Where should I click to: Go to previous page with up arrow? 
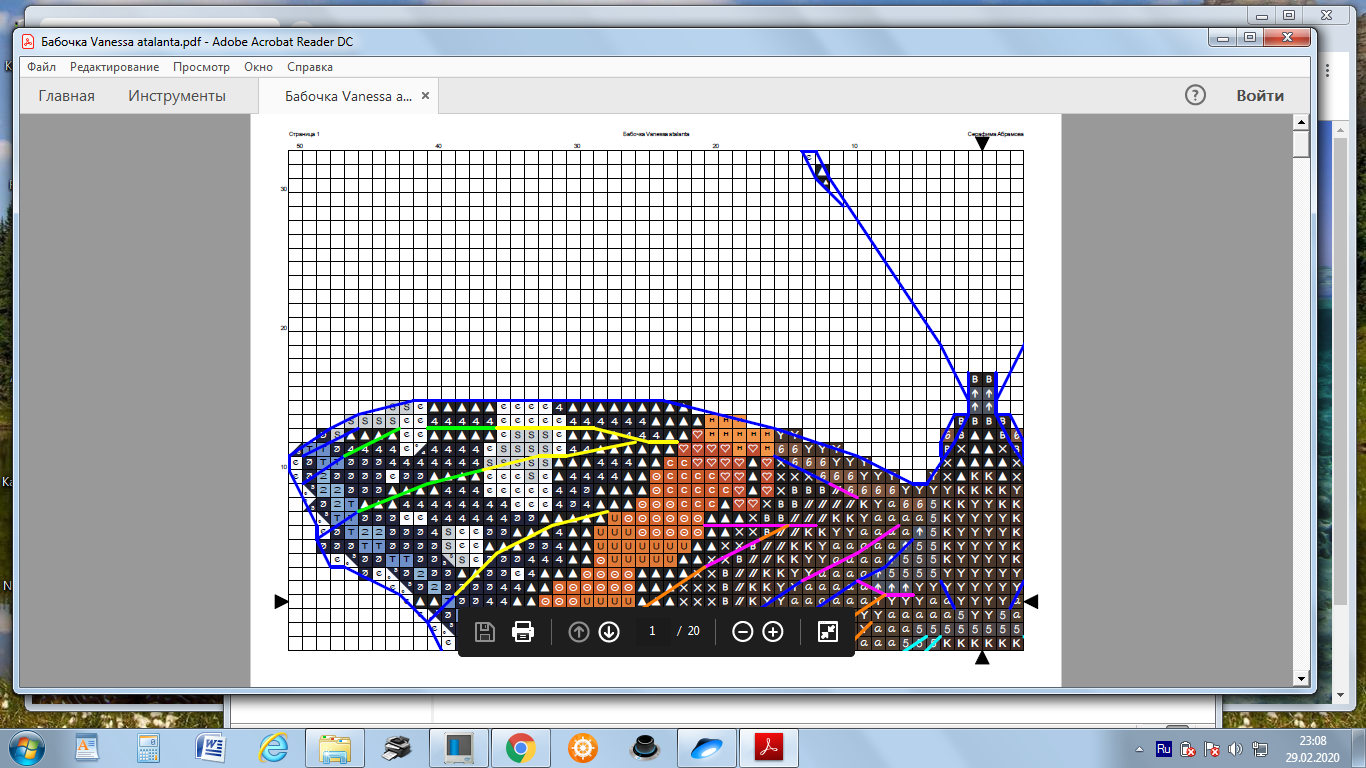tap(579, 632)
